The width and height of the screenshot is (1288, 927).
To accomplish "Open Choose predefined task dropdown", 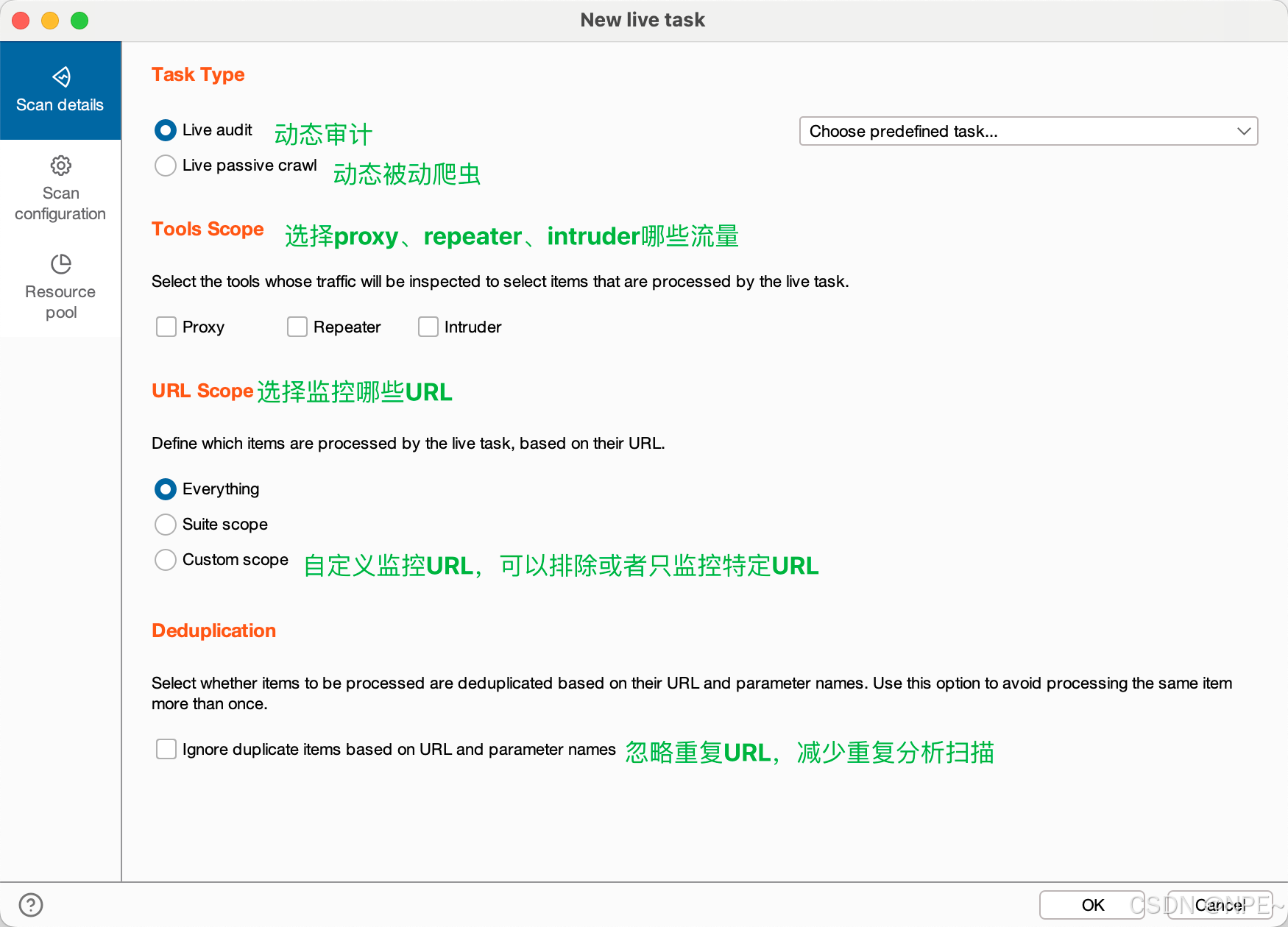I will tap(1028, 131).
